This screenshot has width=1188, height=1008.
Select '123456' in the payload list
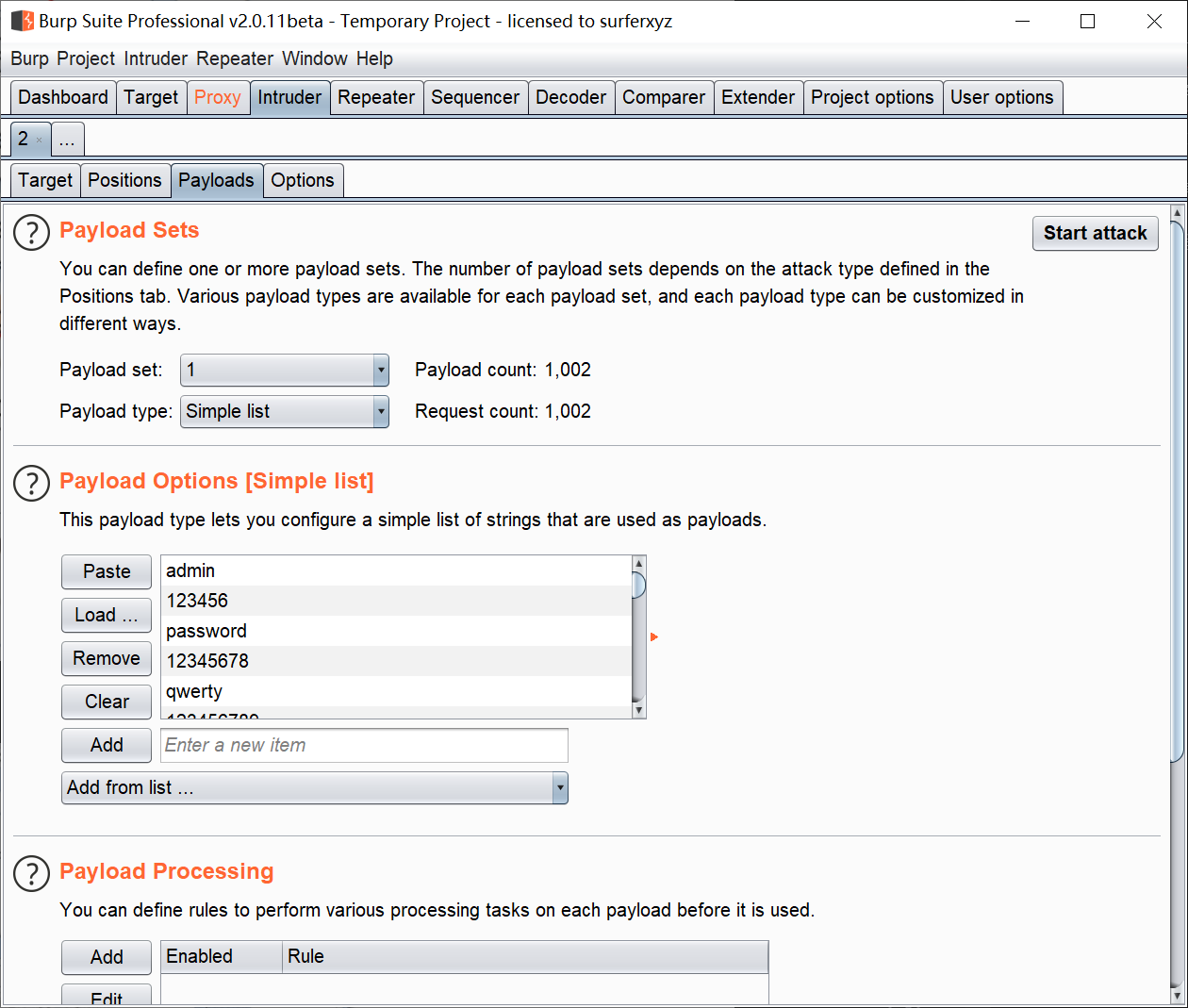(396, 601)
